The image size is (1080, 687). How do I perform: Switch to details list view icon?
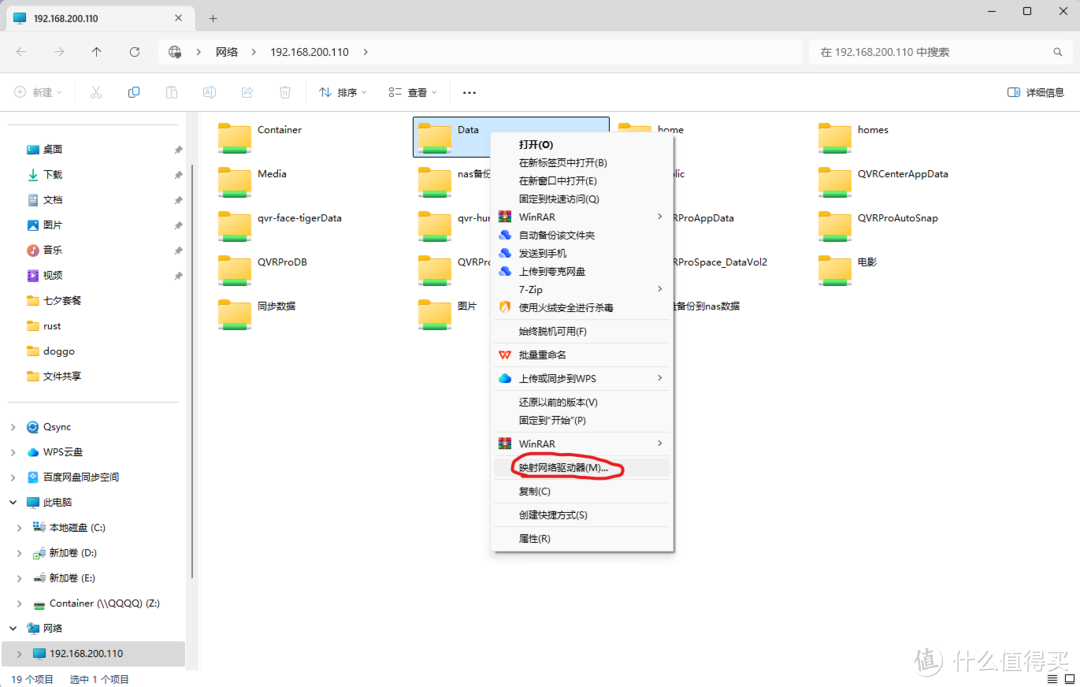tap(1052, 679)
